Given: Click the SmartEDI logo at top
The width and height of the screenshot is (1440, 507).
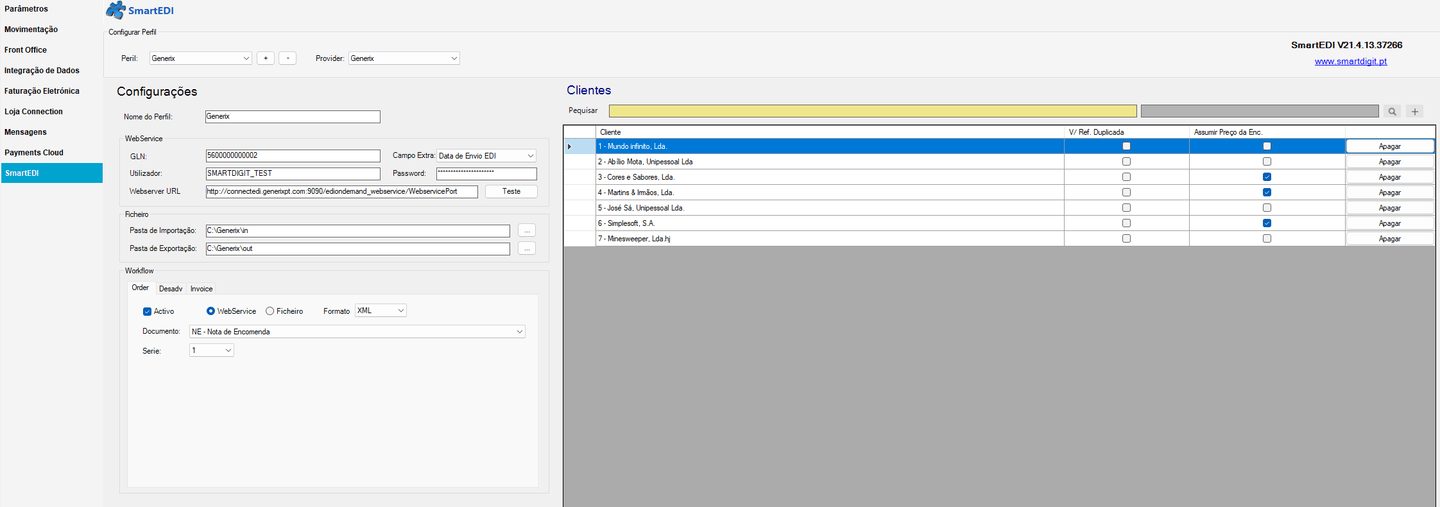Looking at the screenshot, I should [140, 11].
